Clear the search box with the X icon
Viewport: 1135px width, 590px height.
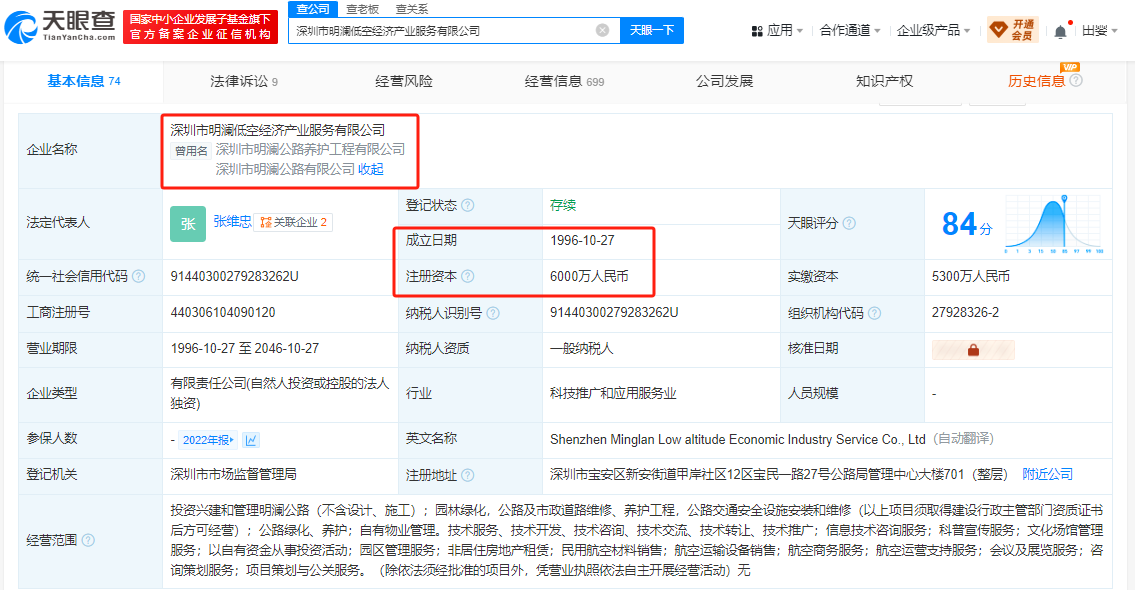click(x=602, y=30)
